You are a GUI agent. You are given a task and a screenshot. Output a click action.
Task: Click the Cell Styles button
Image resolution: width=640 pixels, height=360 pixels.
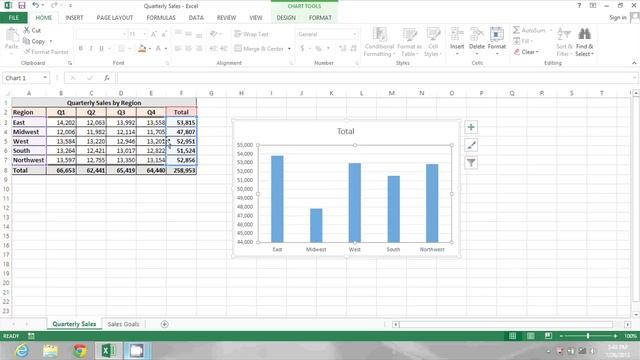click(x=433, y=41)
